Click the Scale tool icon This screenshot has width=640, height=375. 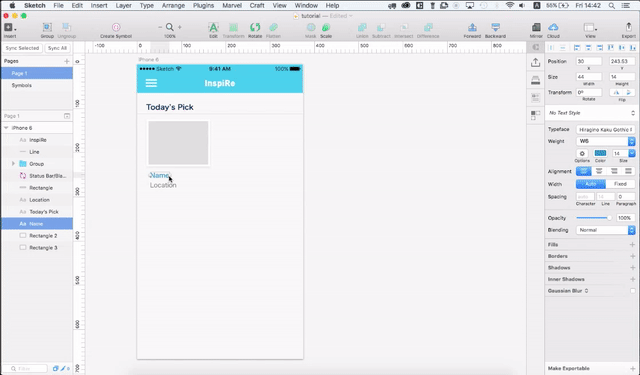326,27
